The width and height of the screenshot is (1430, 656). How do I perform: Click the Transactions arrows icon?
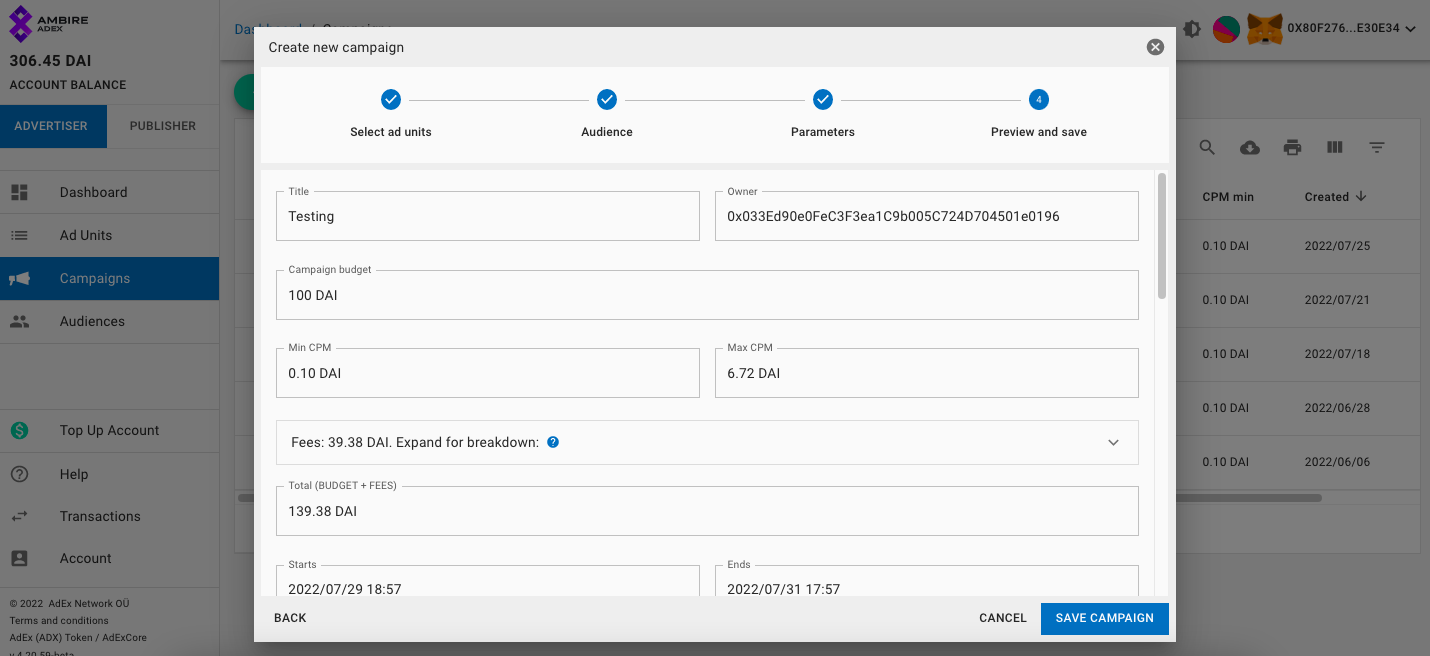click(x=19, y=516)
